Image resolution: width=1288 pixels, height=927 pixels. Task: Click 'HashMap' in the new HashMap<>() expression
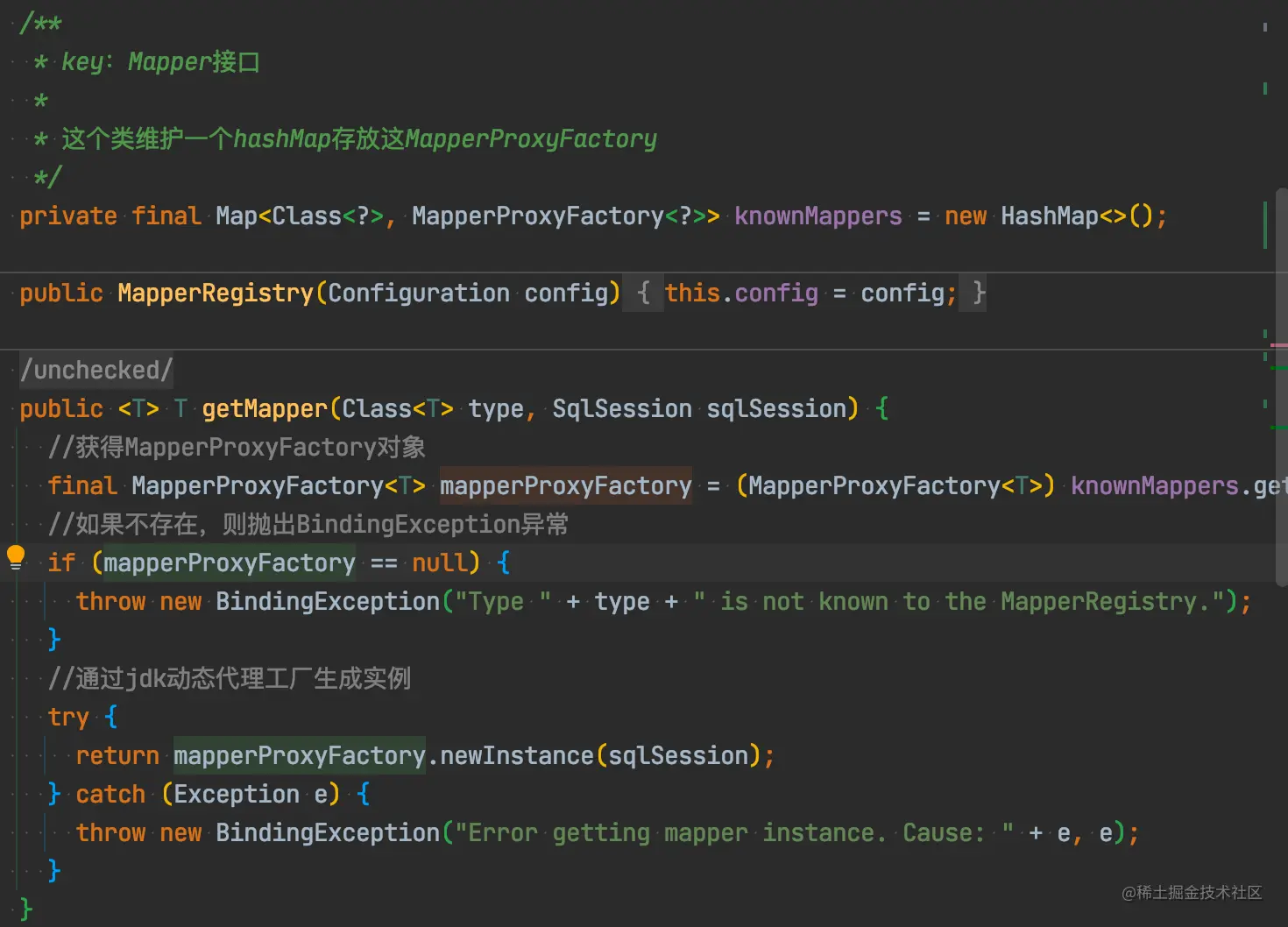1050,216
